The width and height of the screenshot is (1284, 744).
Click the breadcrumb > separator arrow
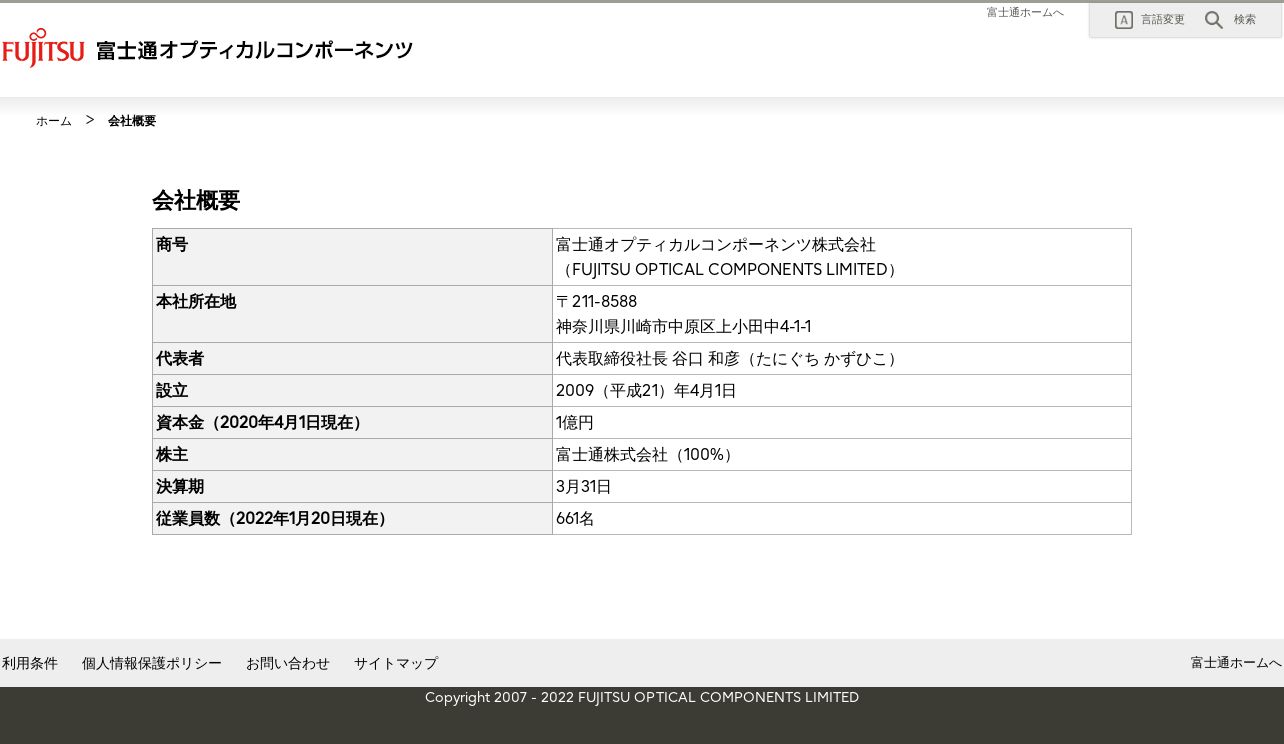(x=90, y=120)
